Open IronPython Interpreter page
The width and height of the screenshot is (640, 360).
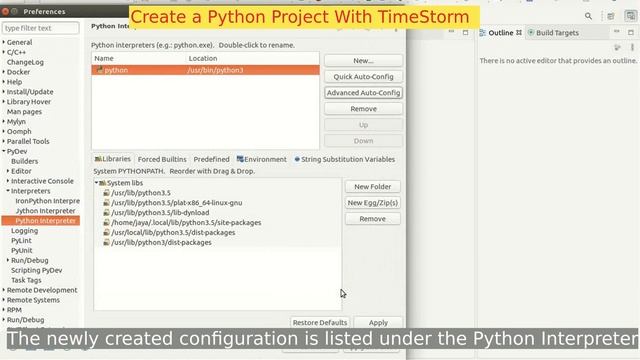(47, 201)
